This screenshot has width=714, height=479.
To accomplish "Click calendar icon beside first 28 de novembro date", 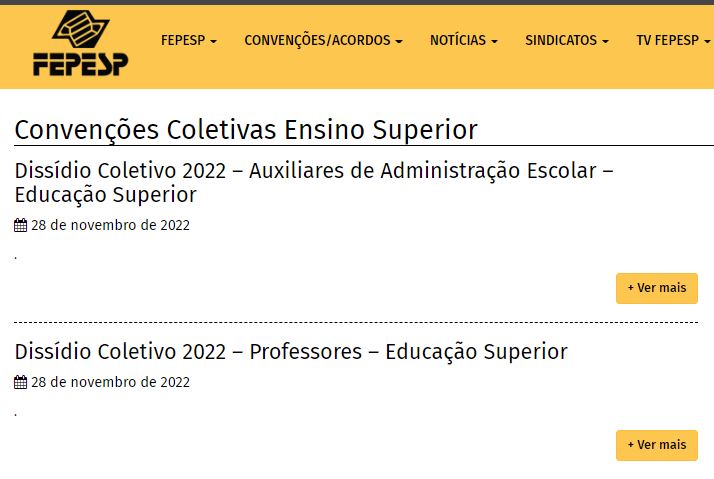I will point(20,226).
